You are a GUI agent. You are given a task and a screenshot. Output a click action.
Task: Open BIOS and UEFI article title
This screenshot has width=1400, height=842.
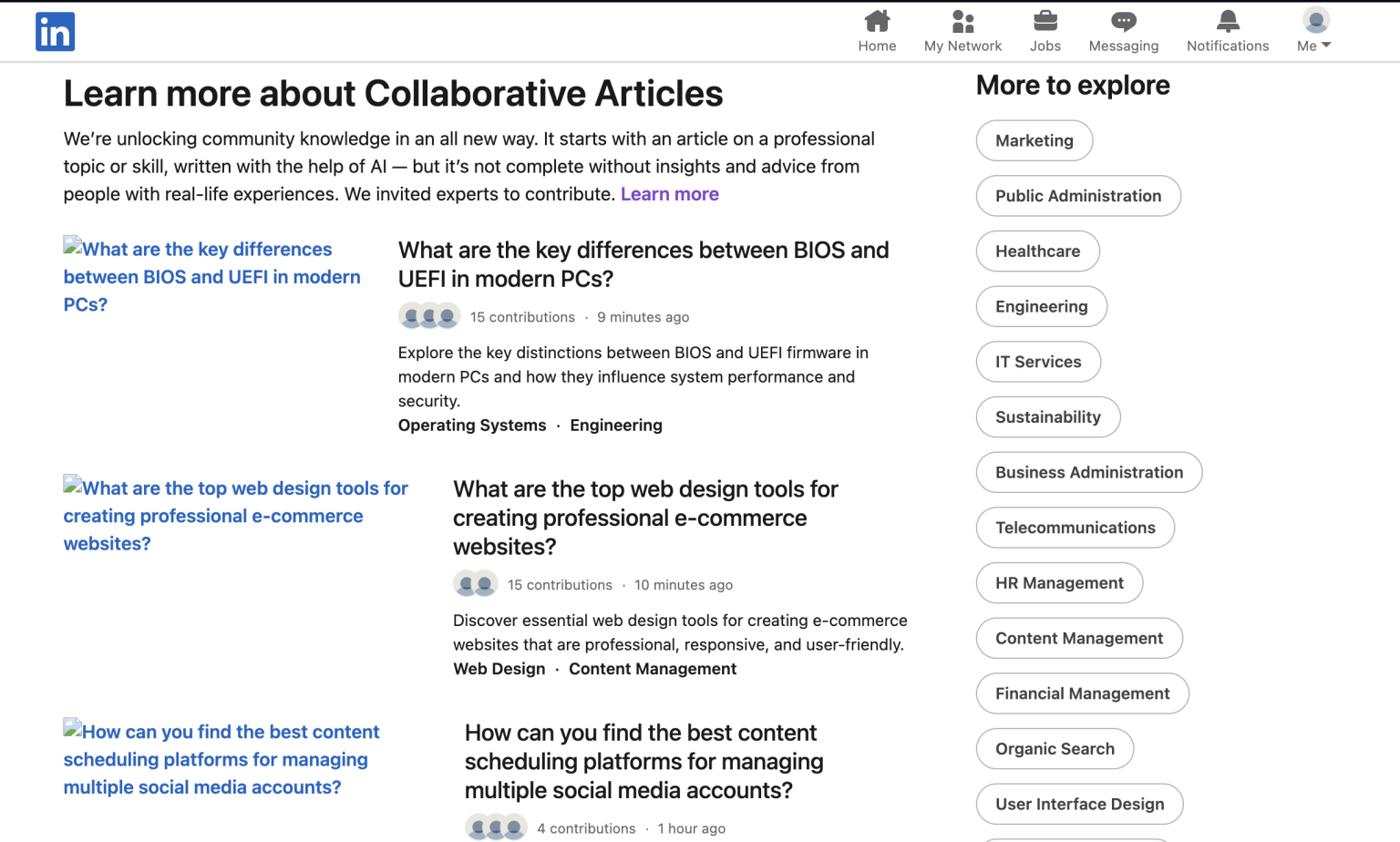point(643,264)
